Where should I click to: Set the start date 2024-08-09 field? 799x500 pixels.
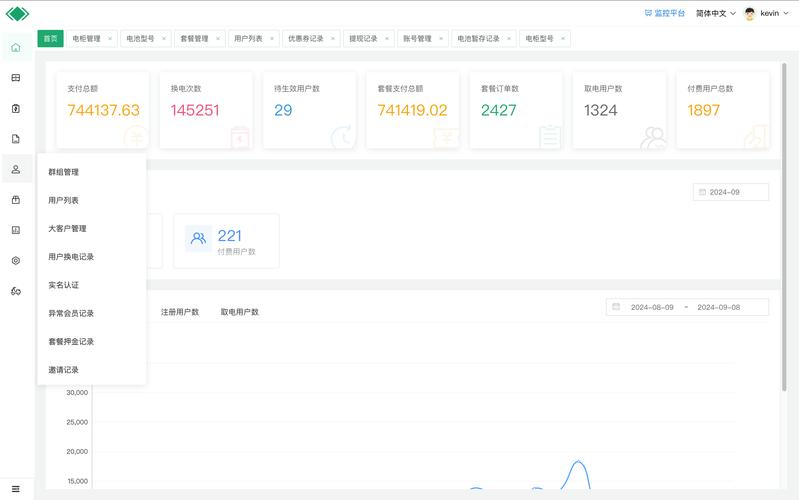tap(652, 307)
